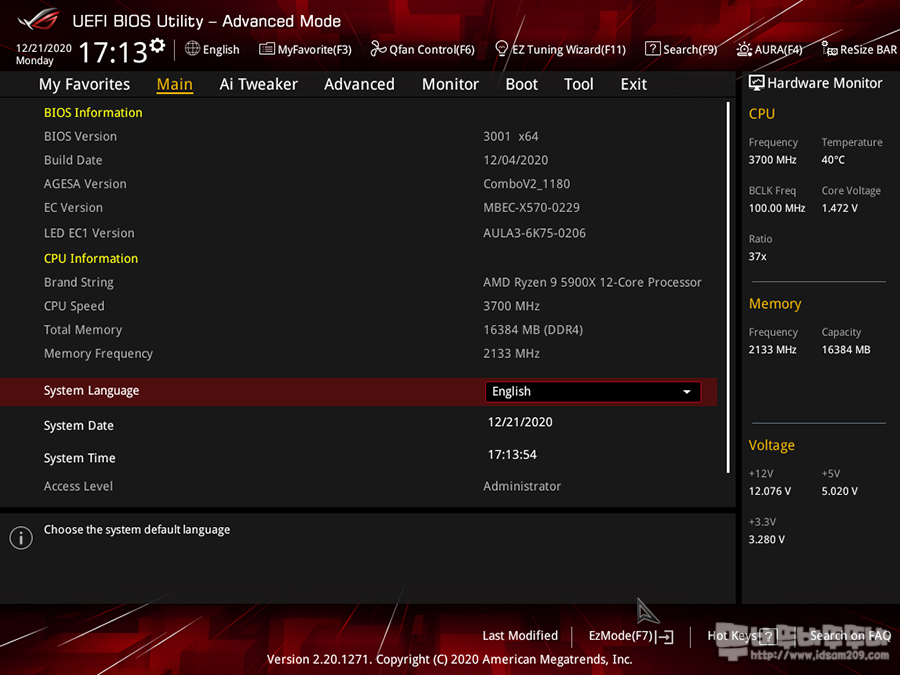Click MyFavorite(F3) label
Viewport: 900px width, 675px height.
[315, 50]
